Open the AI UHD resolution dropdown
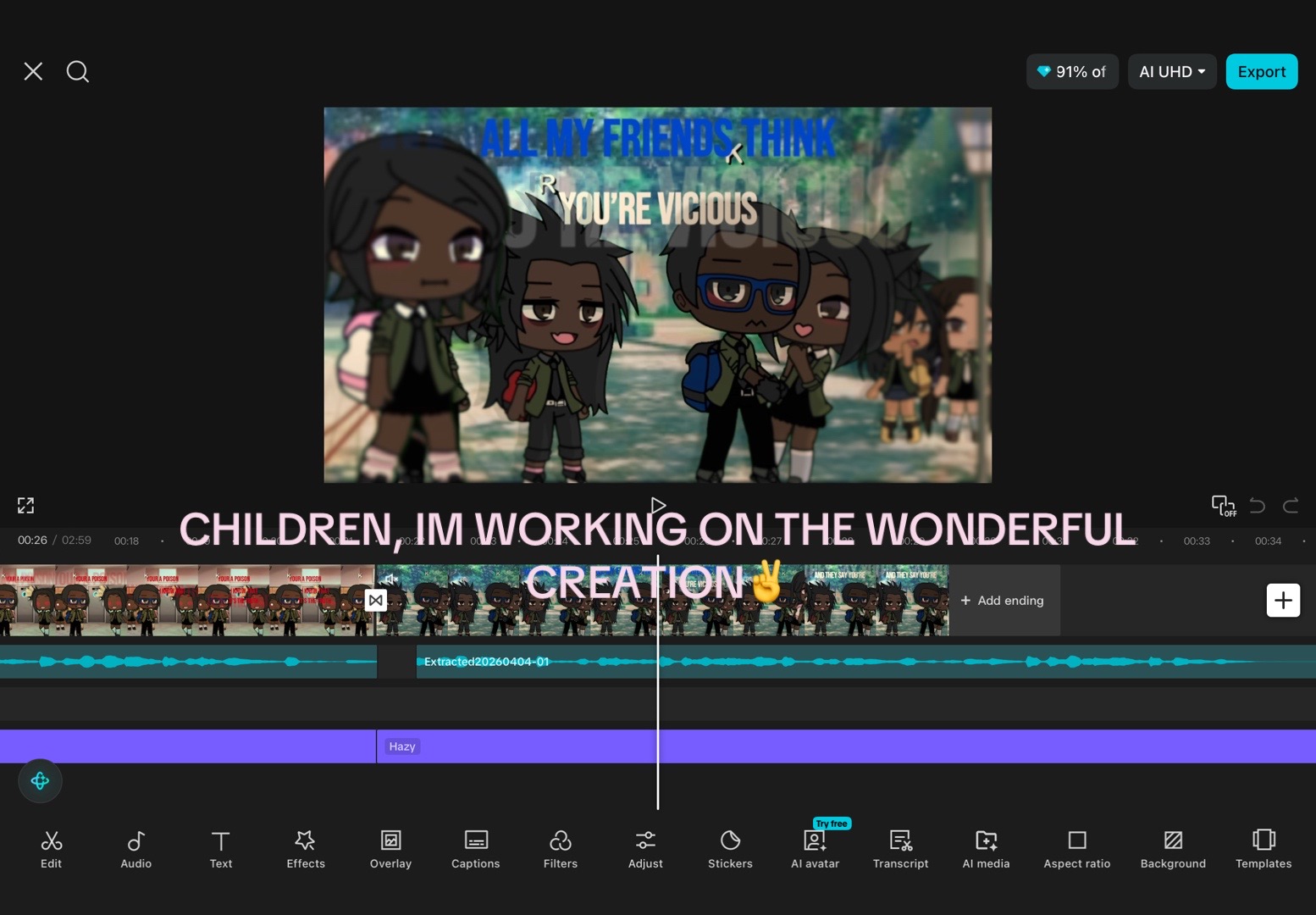 click(1172, 71)
